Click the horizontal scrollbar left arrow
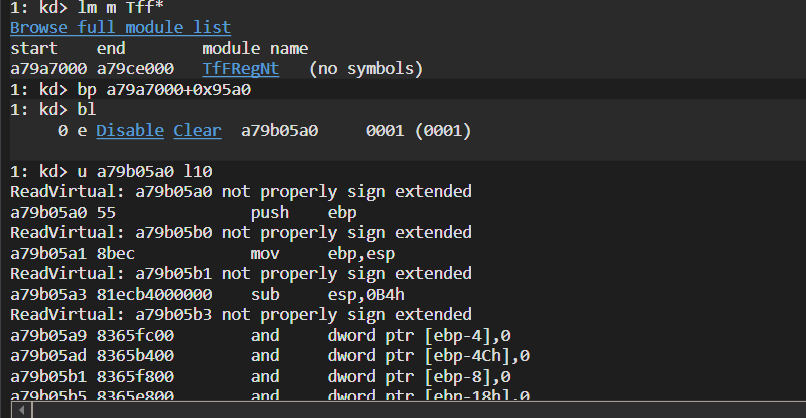Viewport: 806px width, 418px height. click(21, 410)
